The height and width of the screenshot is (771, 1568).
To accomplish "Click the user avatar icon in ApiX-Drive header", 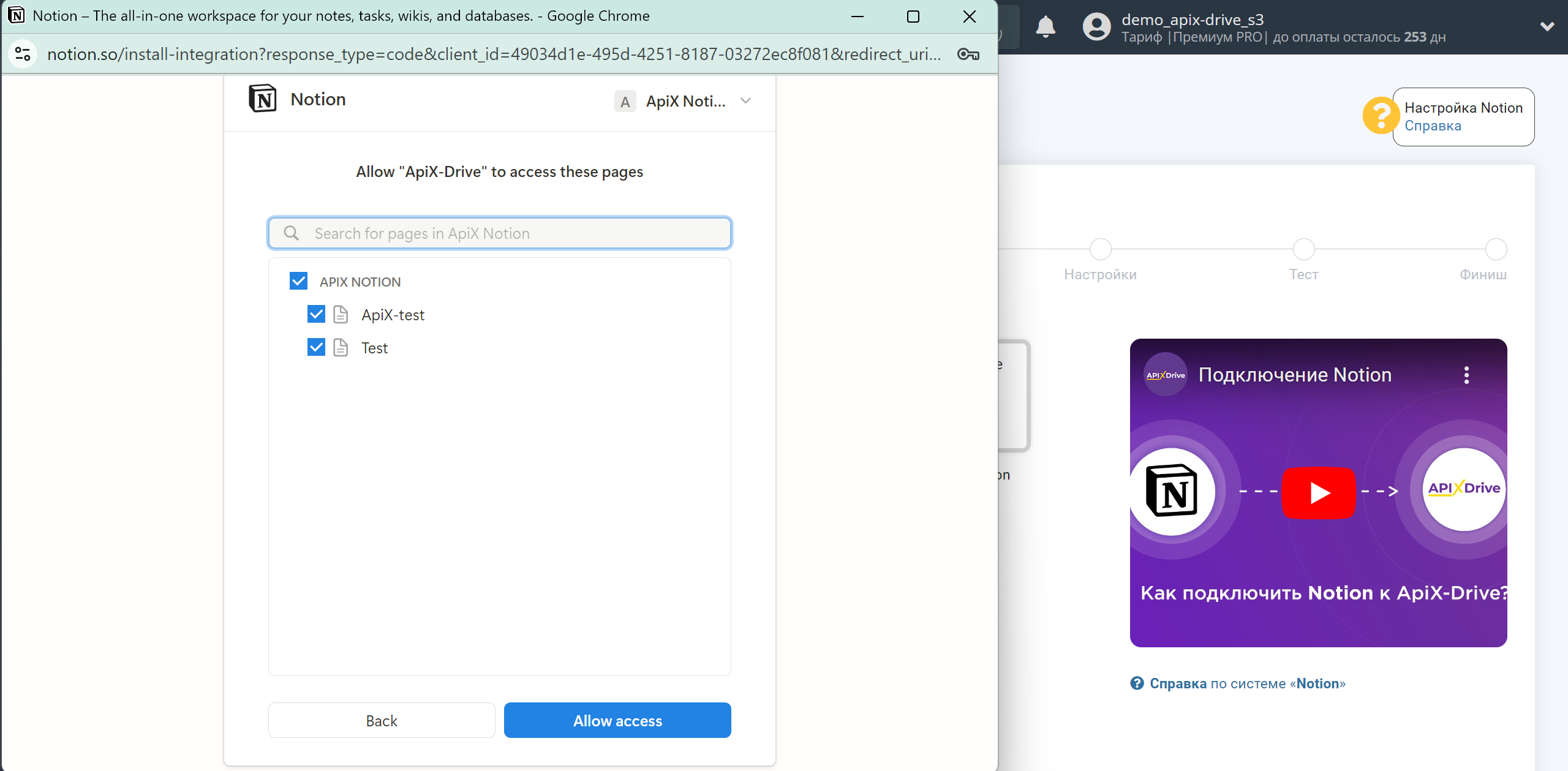I will 1096,27.
